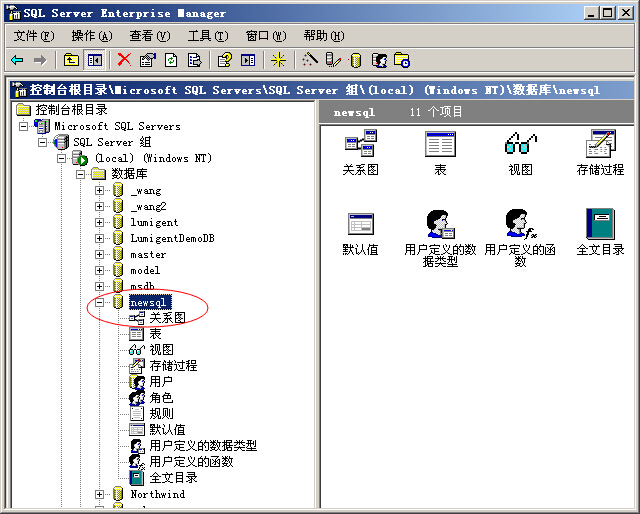
Task: Select the LumigentDemoDB database in tree
Action: pyautogui.click(x=172, y=238)
